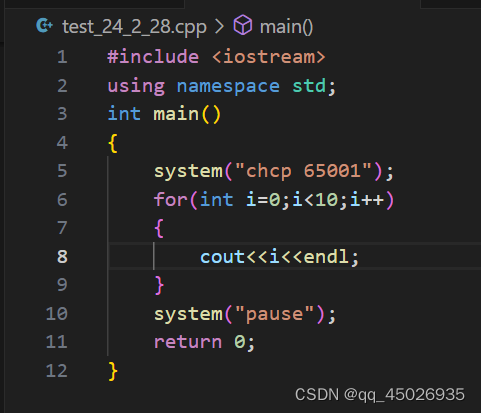Click the 'namespace' keyword

pyautogui.click(x=228, y=86)
